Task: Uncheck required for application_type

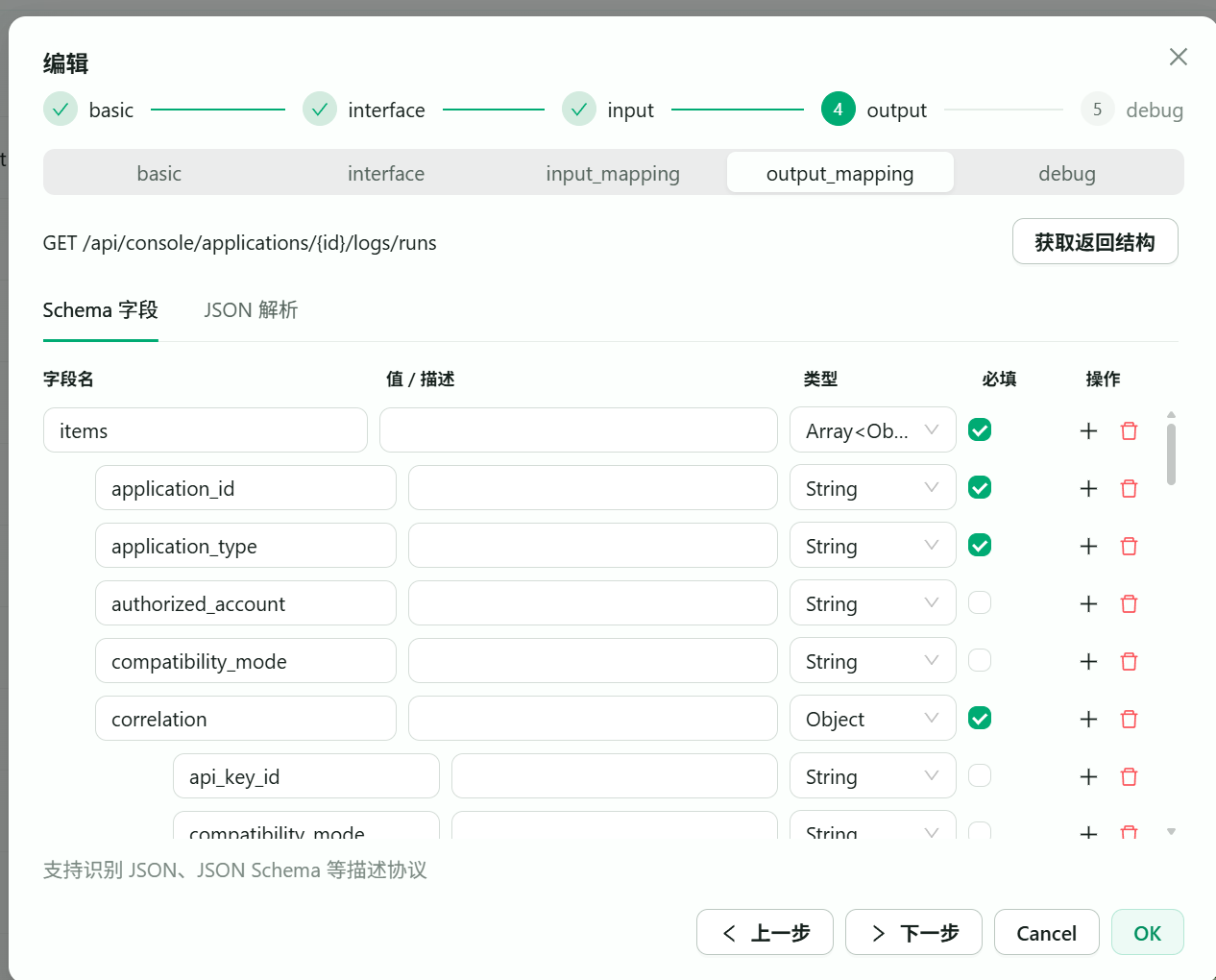Action: tap(980, 545)
